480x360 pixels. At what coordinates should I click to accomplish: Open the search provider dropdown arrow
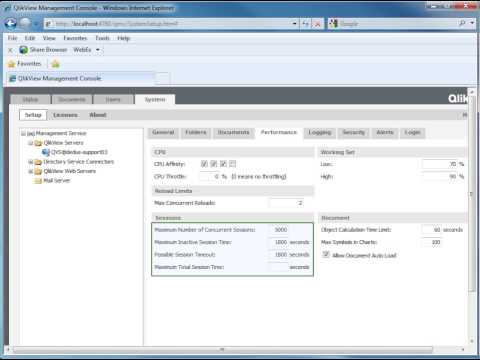point(472,23)
